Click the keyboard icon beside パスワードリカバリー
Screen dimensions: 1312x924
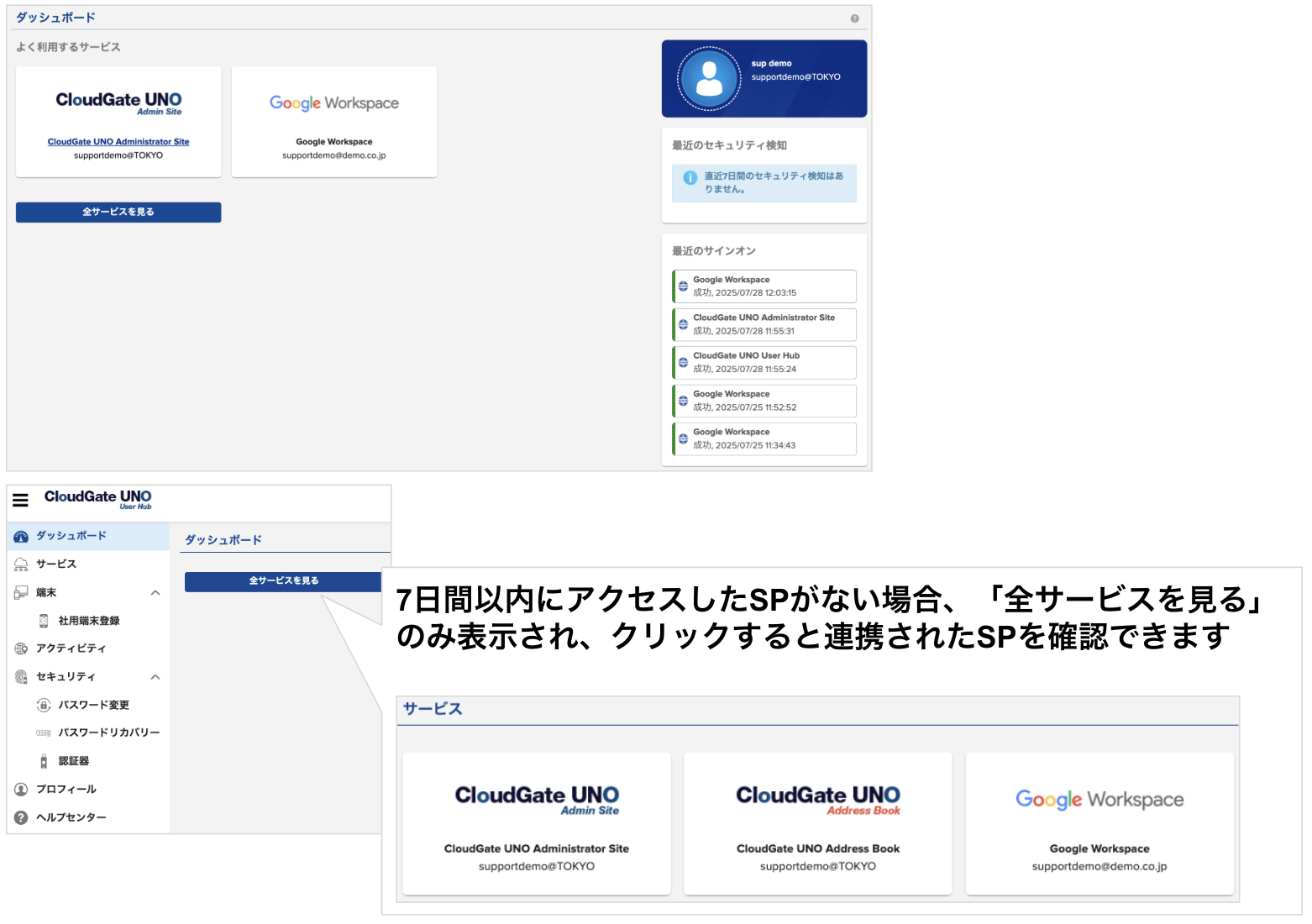click(44, 733)
